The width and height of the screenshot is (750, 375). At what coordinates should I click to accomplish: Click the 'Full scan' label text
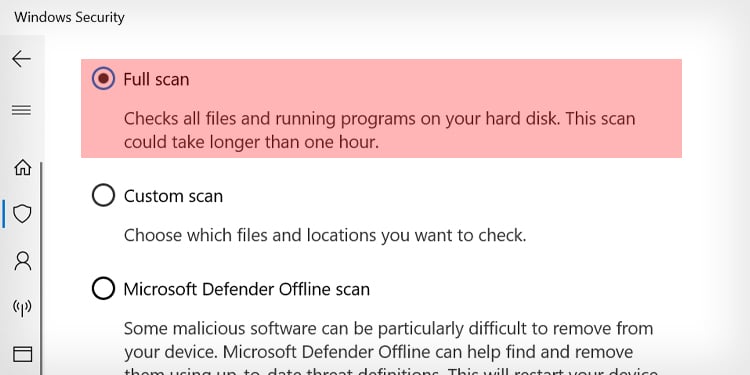156,79
